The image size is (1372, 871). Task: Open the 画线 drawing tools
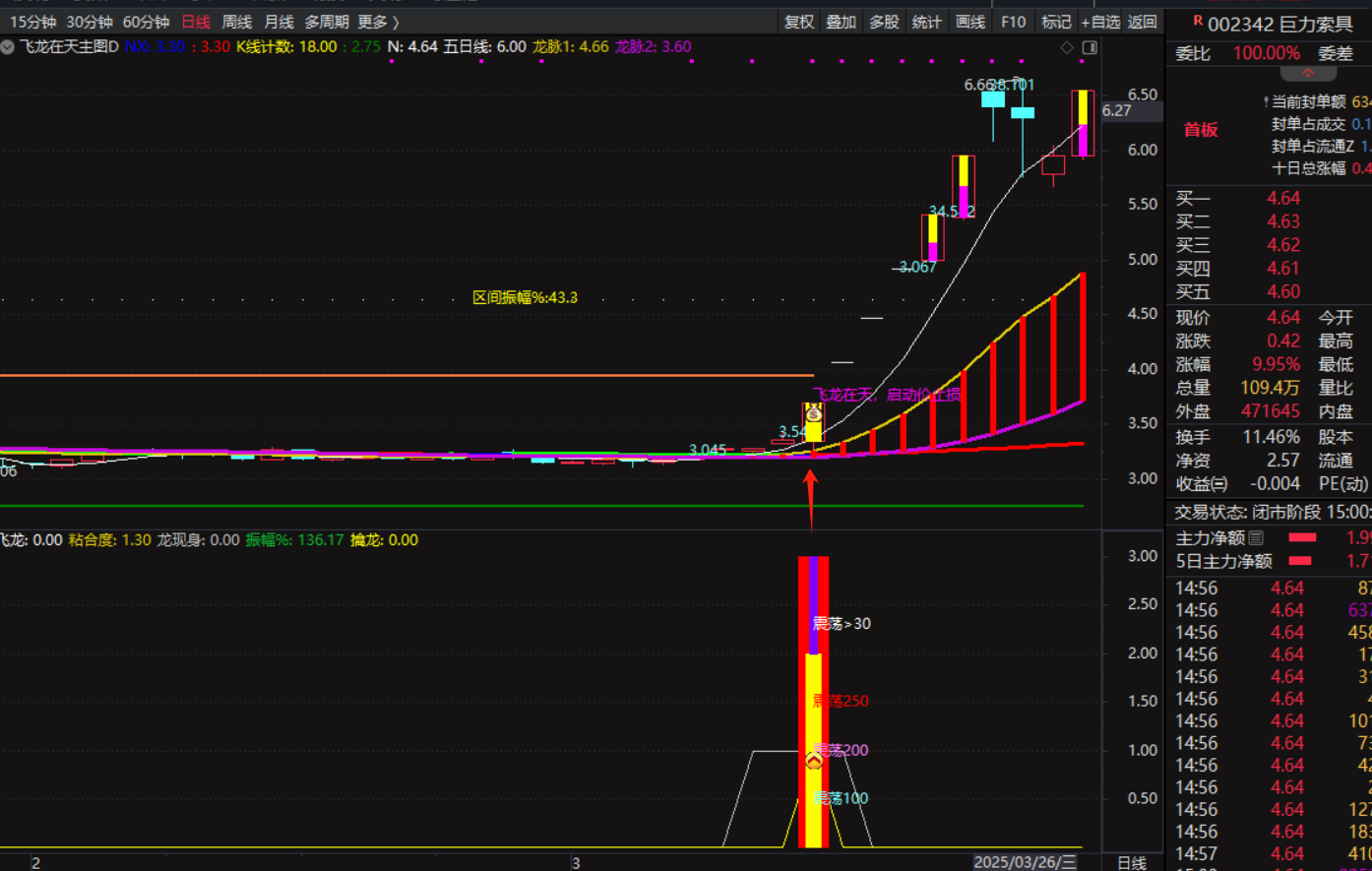click(x=970, y=22)
